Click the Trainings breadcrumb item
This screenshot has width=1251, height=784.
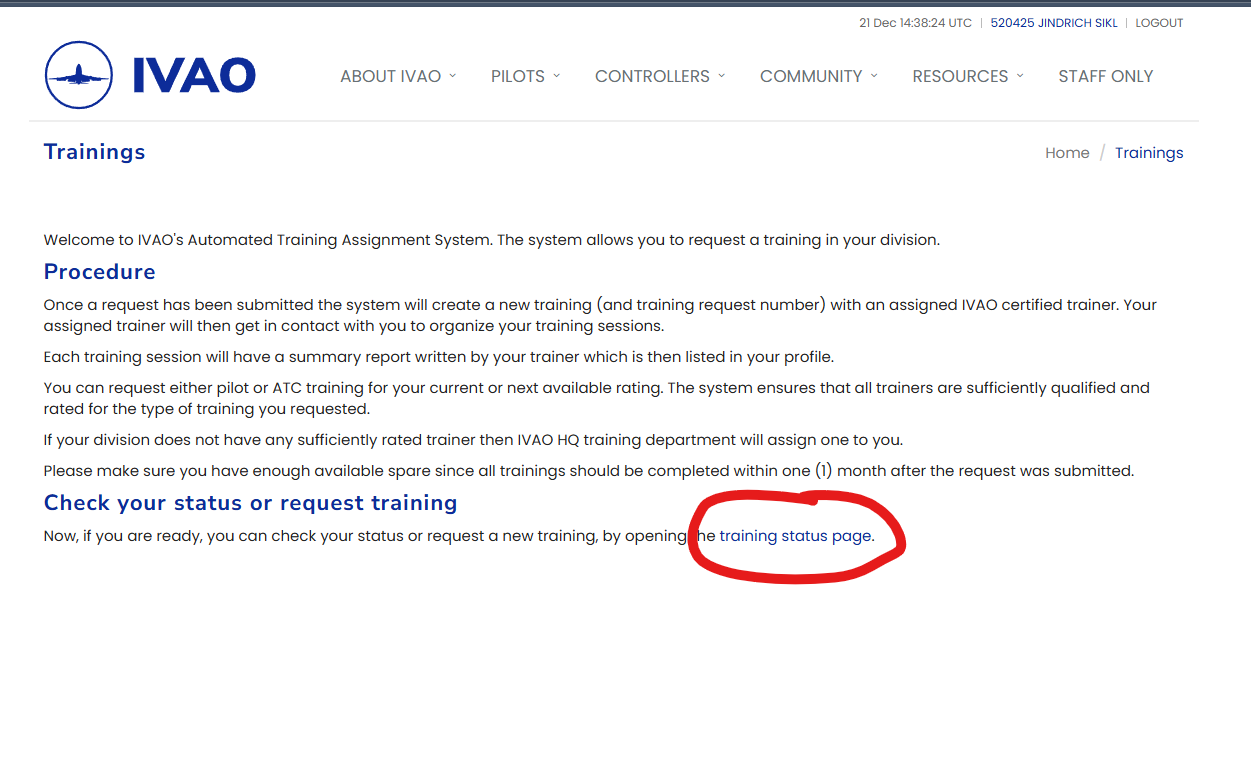click(x=1149, y=153)
